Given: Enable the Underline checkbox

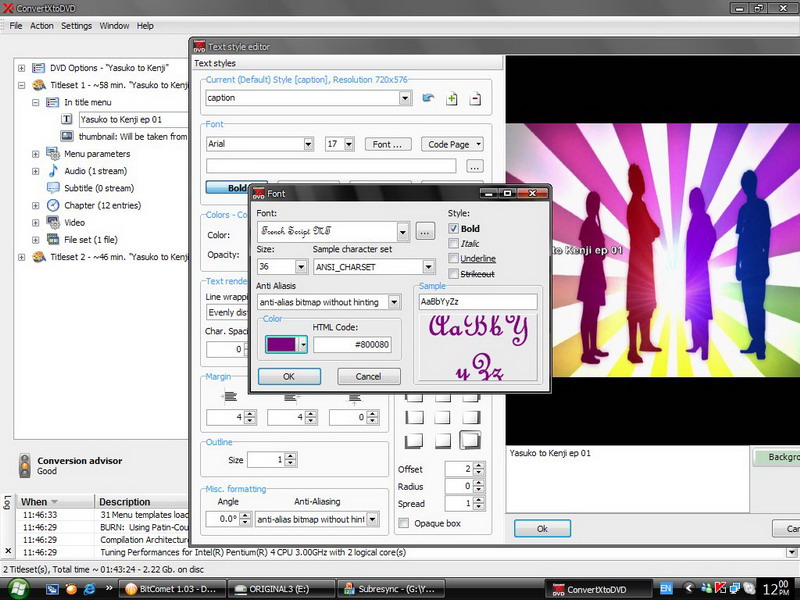Looking at the screenshot, I should click(x=453, y=258).
